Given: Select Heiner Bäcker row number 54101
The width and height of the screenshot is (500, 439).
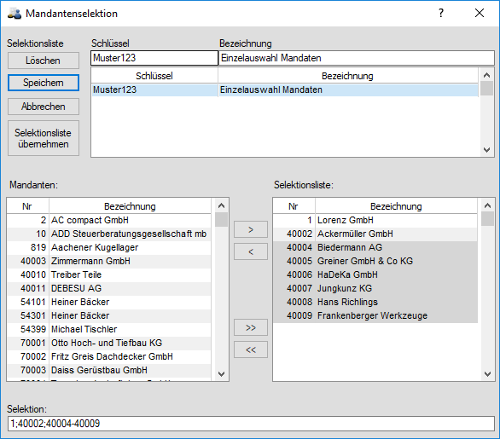Looking at the screenshot, I should 109,302.
